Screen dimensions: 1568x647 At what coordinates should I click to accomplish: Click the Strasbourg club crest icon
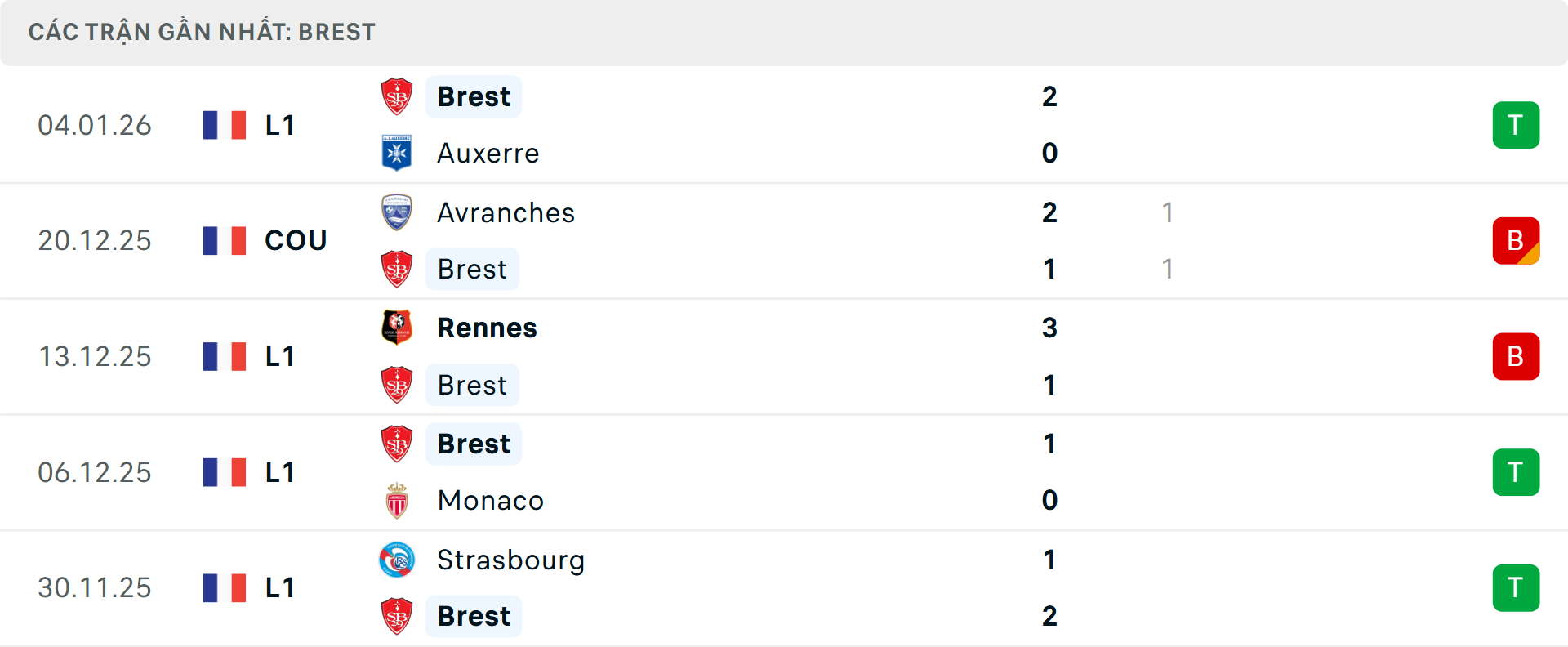(x=397, y=560)
